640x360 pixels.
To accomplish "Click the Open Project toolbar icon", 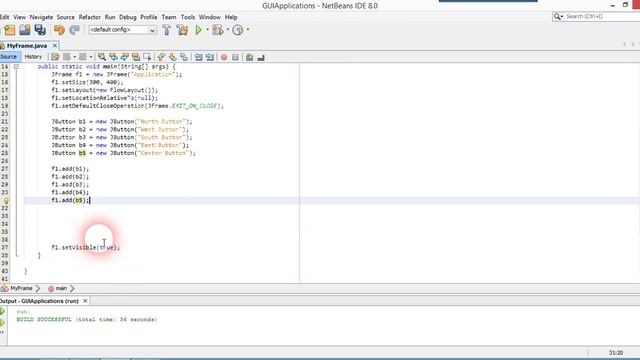I will 24,30.
